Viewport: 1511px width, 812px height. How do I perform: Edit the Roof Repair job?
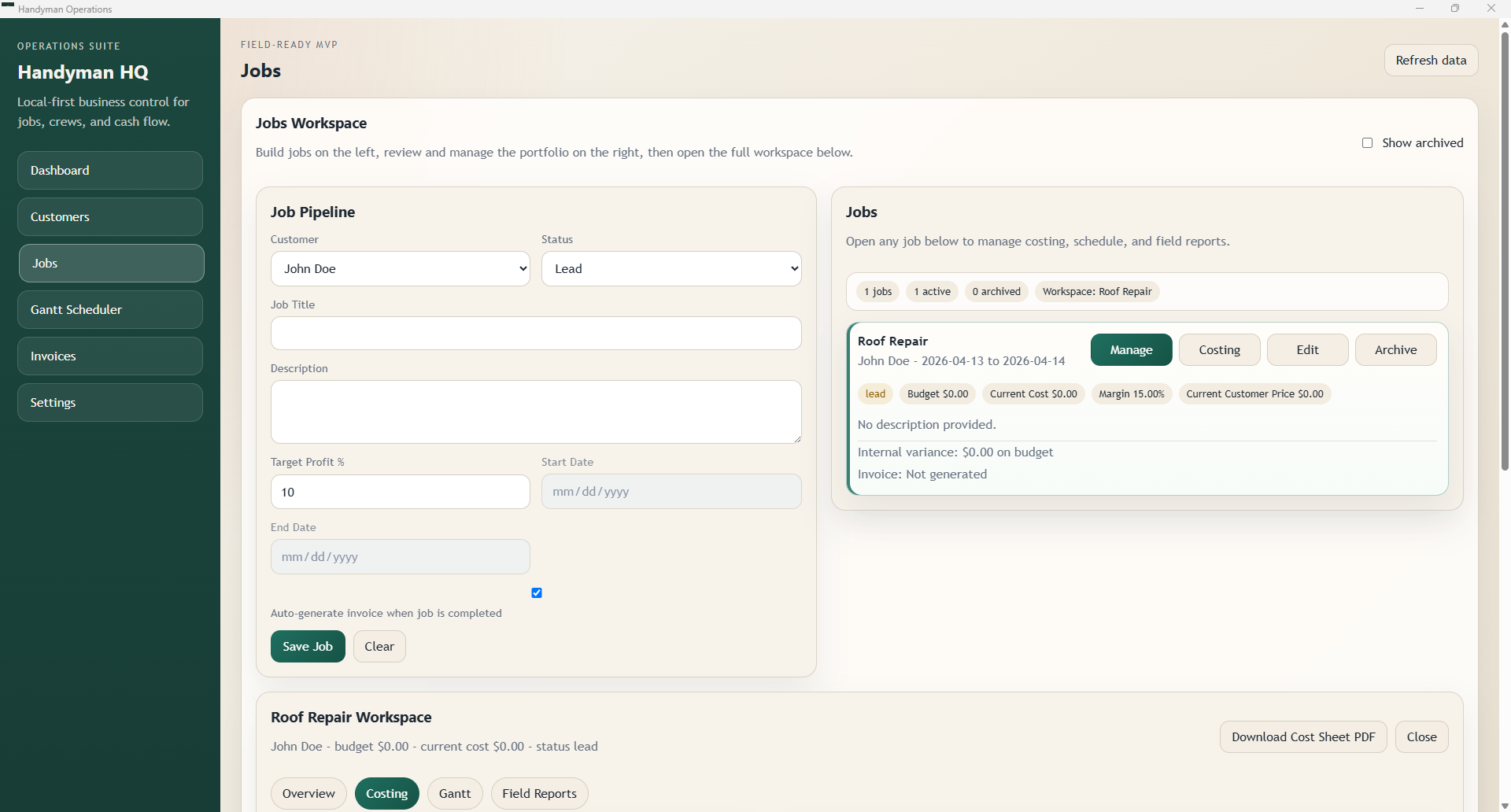click(1307, 350)
